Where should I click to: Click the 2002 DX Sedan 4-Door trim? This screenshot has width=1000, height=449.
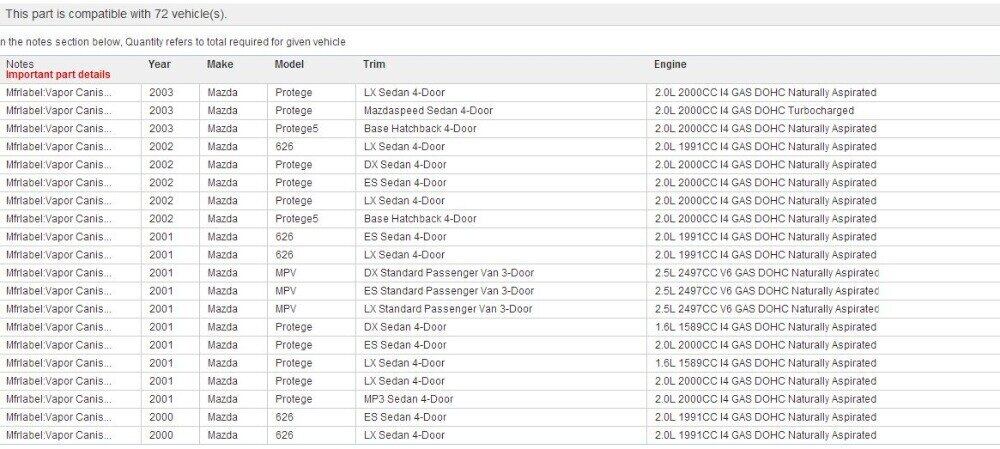click(405, 164)
